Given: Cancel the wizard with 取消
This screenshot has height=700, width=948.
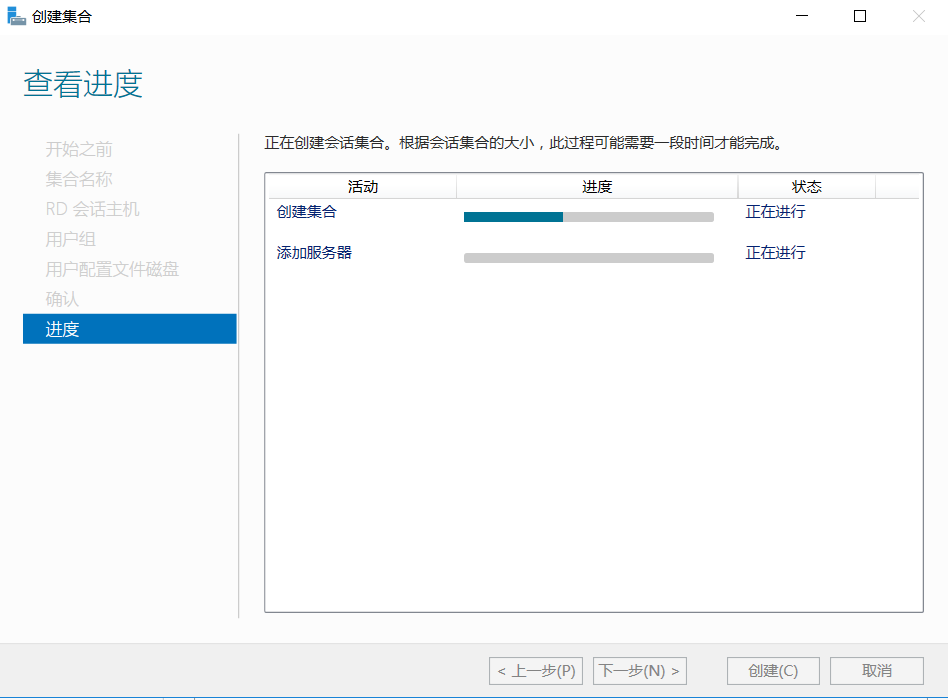Looking at the screenshot, I should (877, 671).
